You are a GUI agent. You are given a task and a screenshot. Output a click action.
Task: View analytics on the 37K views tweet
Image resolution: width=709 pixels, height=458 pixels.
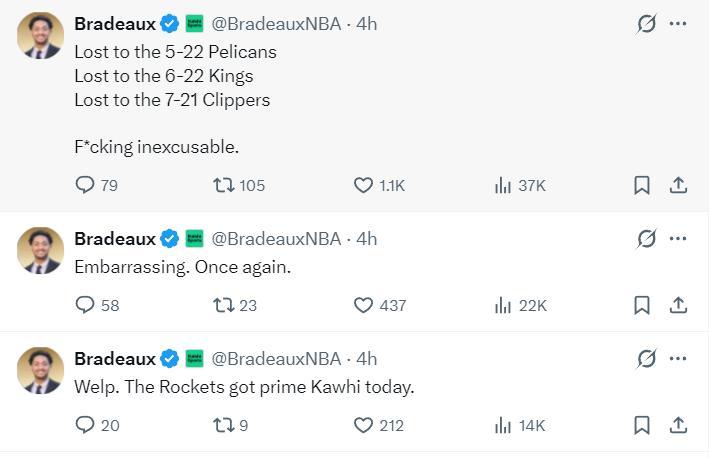click(503, 185)
